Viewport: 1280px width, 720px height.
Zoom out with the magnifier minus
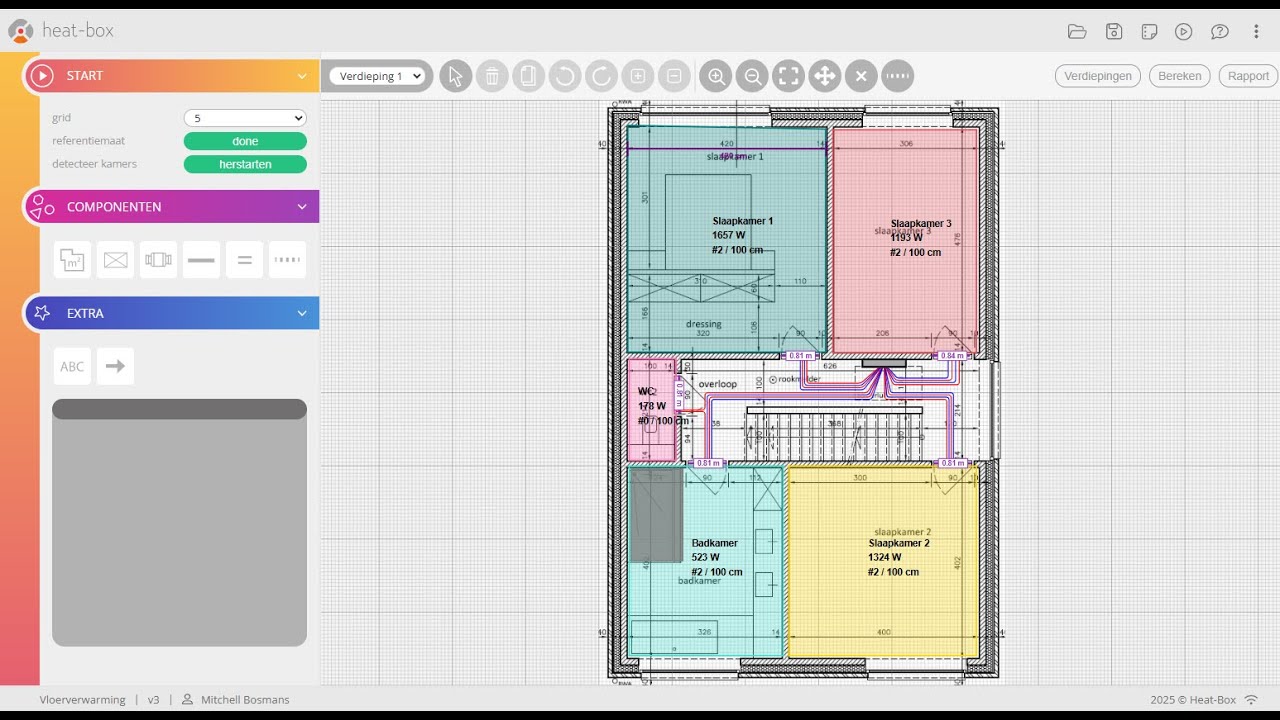coord(752,76)
